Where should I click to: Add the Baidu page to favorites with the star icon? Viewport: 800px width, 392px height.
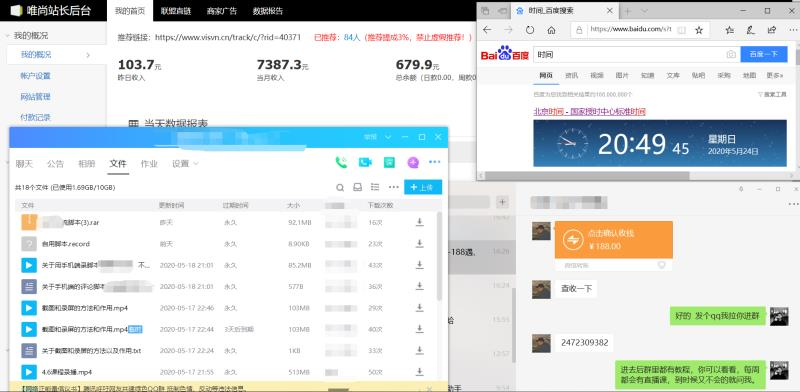699,30
